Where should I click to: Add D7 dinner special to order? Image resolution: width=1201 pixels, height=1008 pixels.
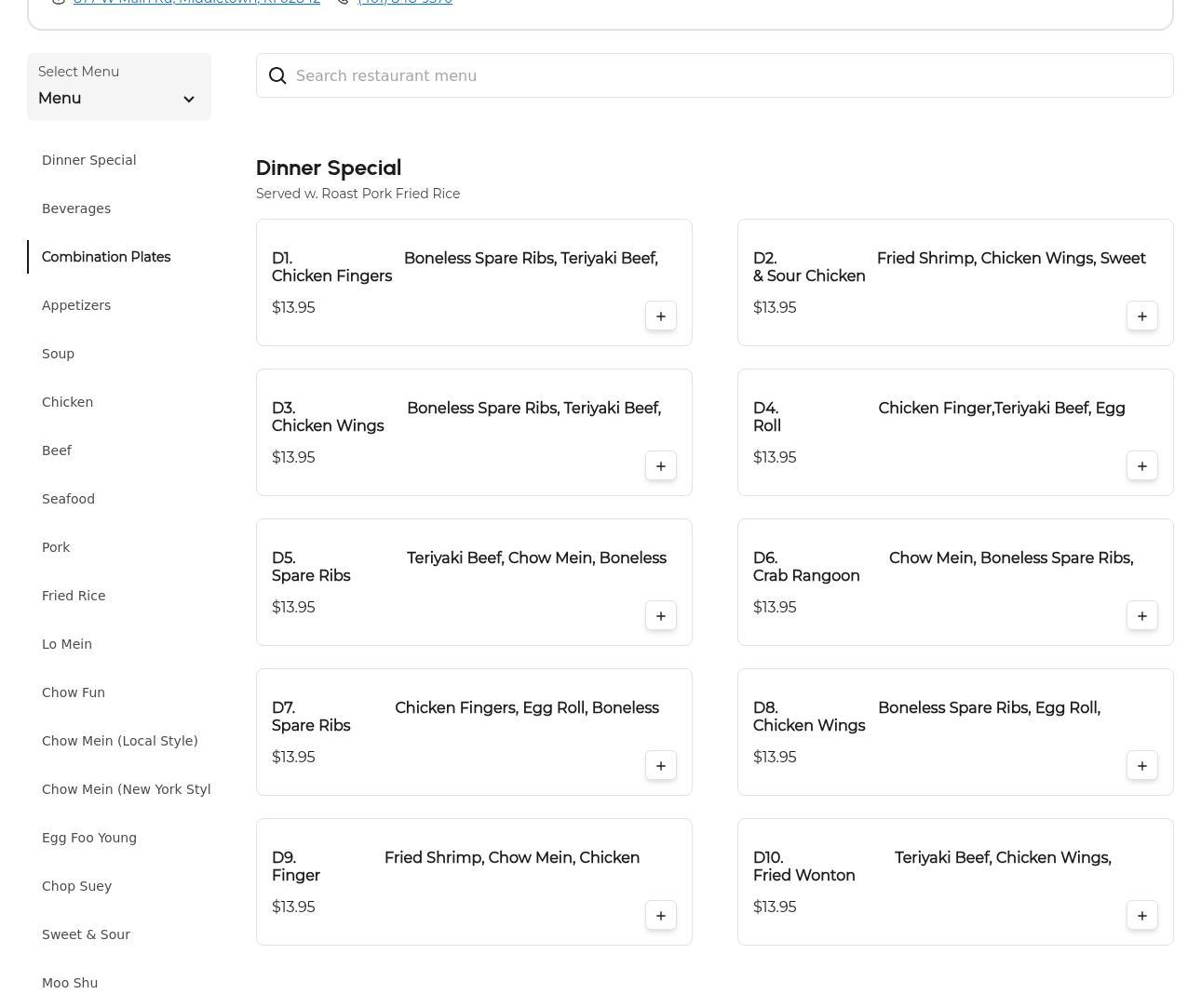(x=660, y=766)
